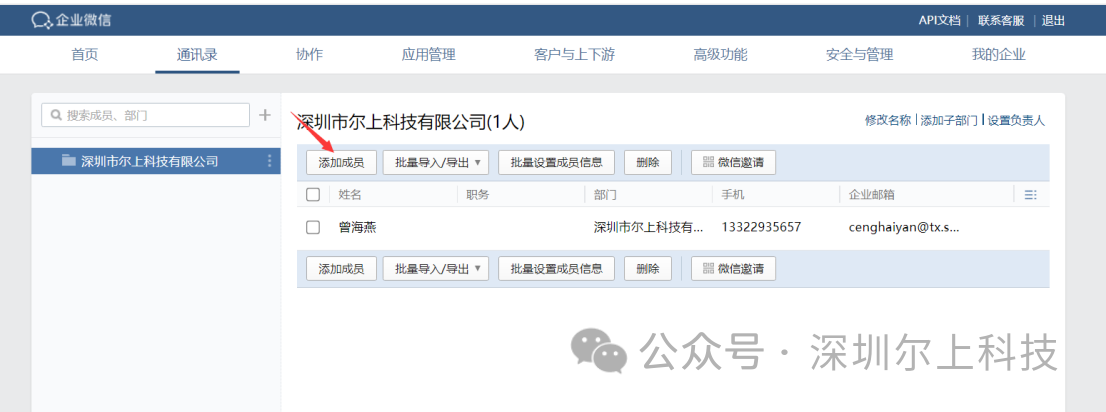Expand top 批量导入/导出 dropdown

[436, 162]
